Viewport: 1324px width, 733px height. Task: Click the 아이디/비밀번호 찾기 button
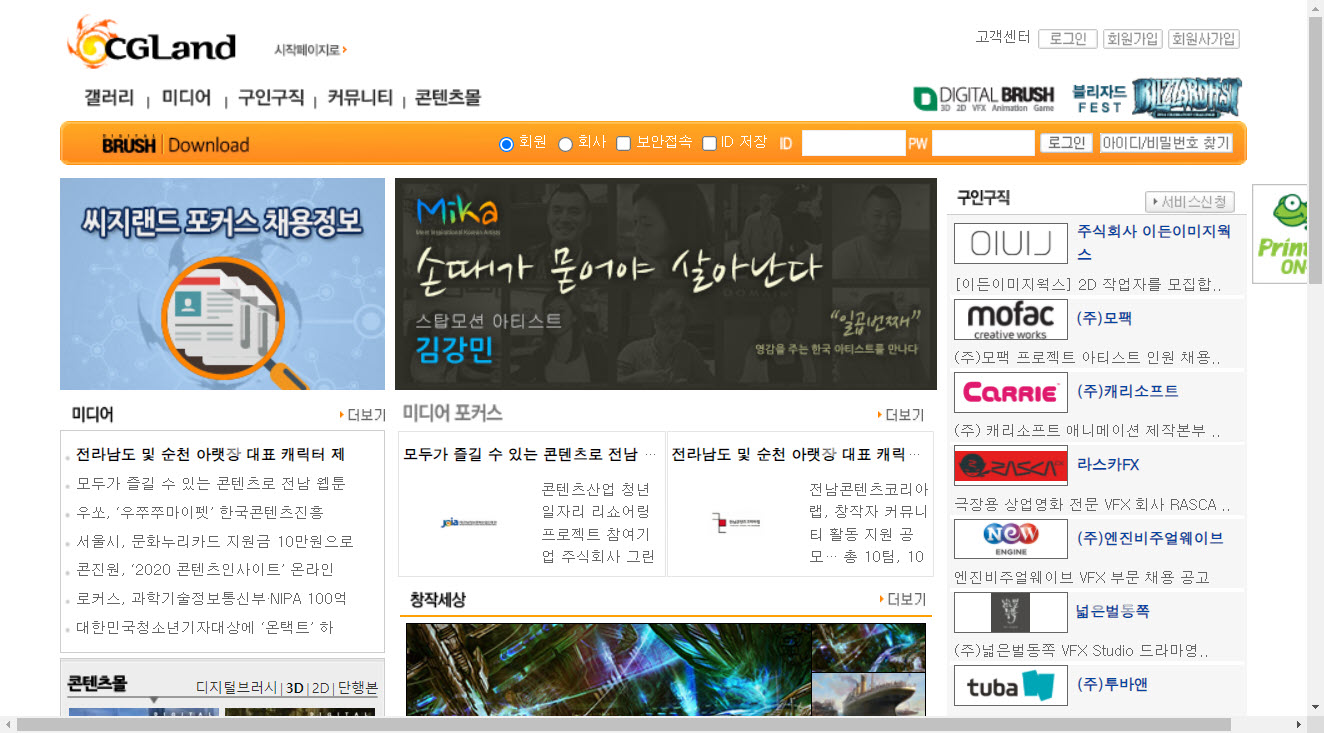pyautogui.click(x=1166, y=143)
